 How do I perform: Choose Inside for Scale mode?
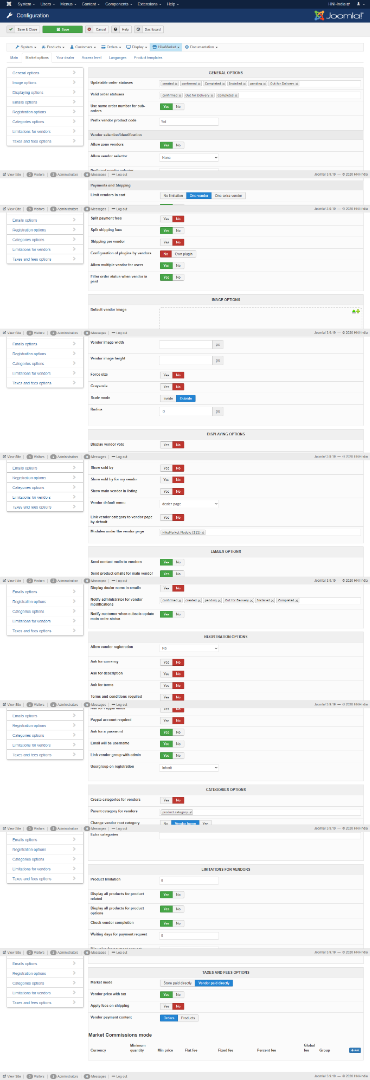(167, 398)
